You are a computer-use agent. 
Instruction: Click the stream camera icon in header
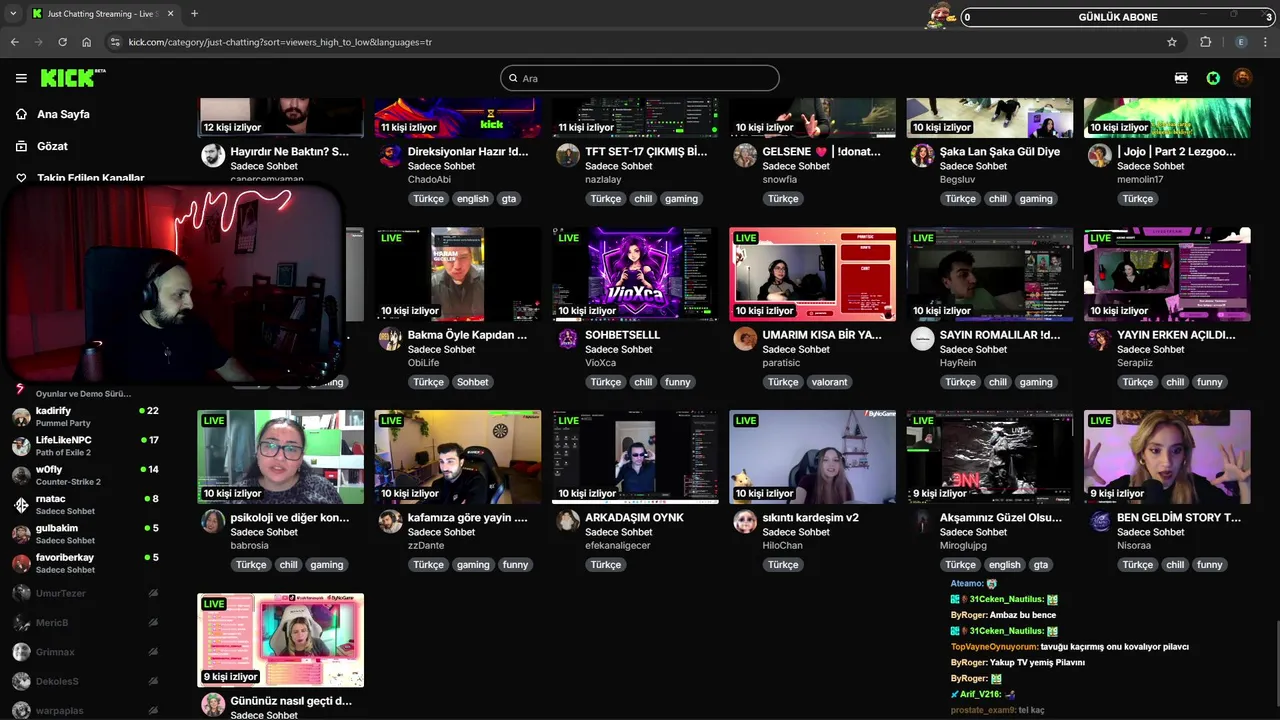coord(1181,78)
